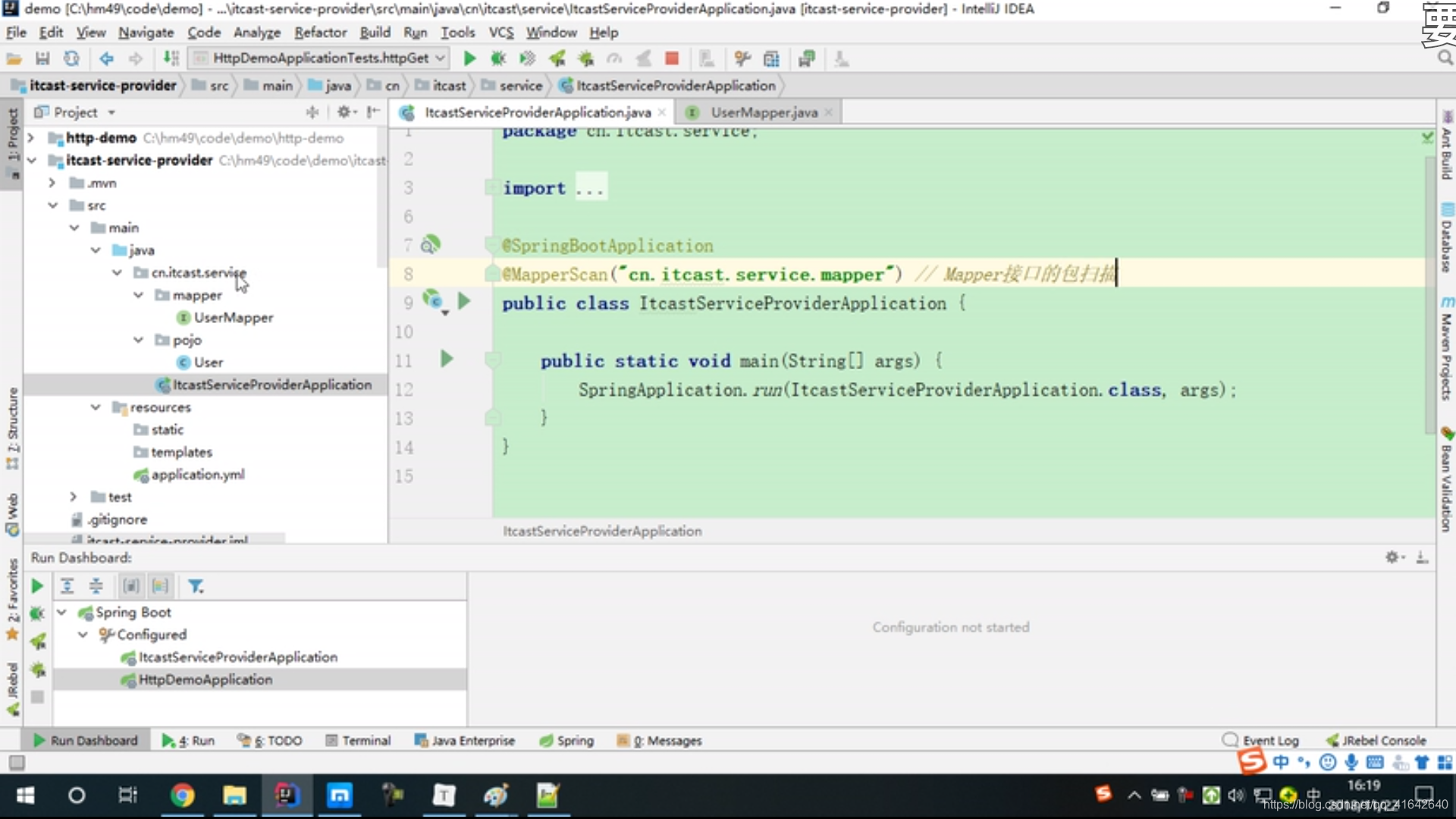Open the Event Log
Screen dimensions: 1456x819
[1261, 740]
